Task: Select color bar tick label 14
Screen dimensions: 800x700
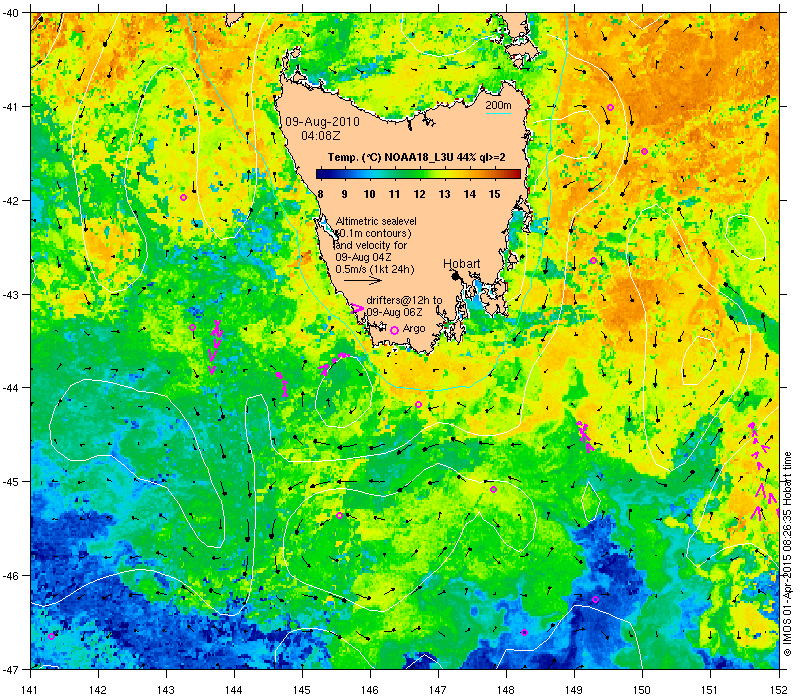Action: (x=469, y=194)
